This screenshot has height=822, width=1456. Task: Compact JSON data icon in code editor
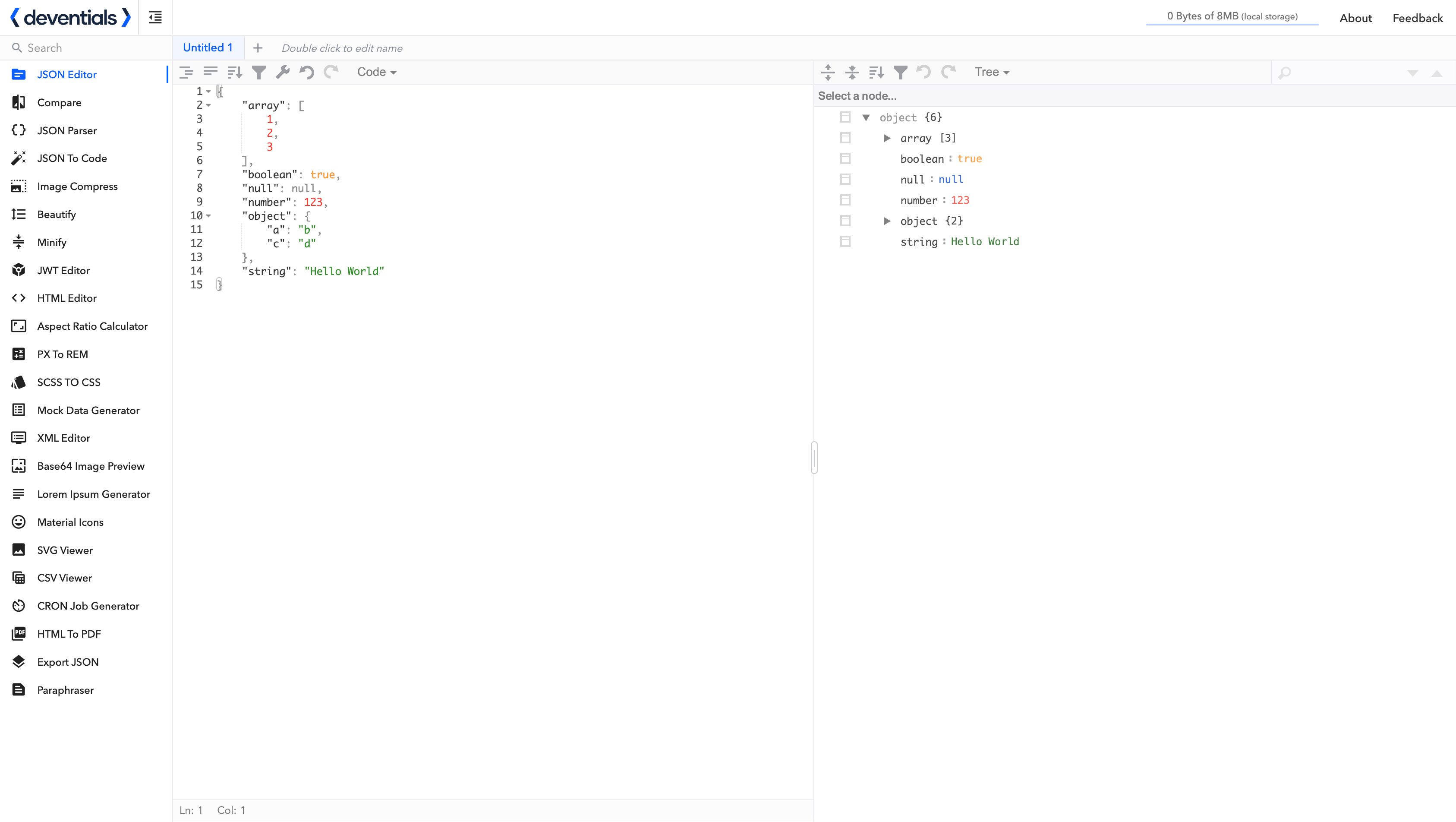pos(210,72)
